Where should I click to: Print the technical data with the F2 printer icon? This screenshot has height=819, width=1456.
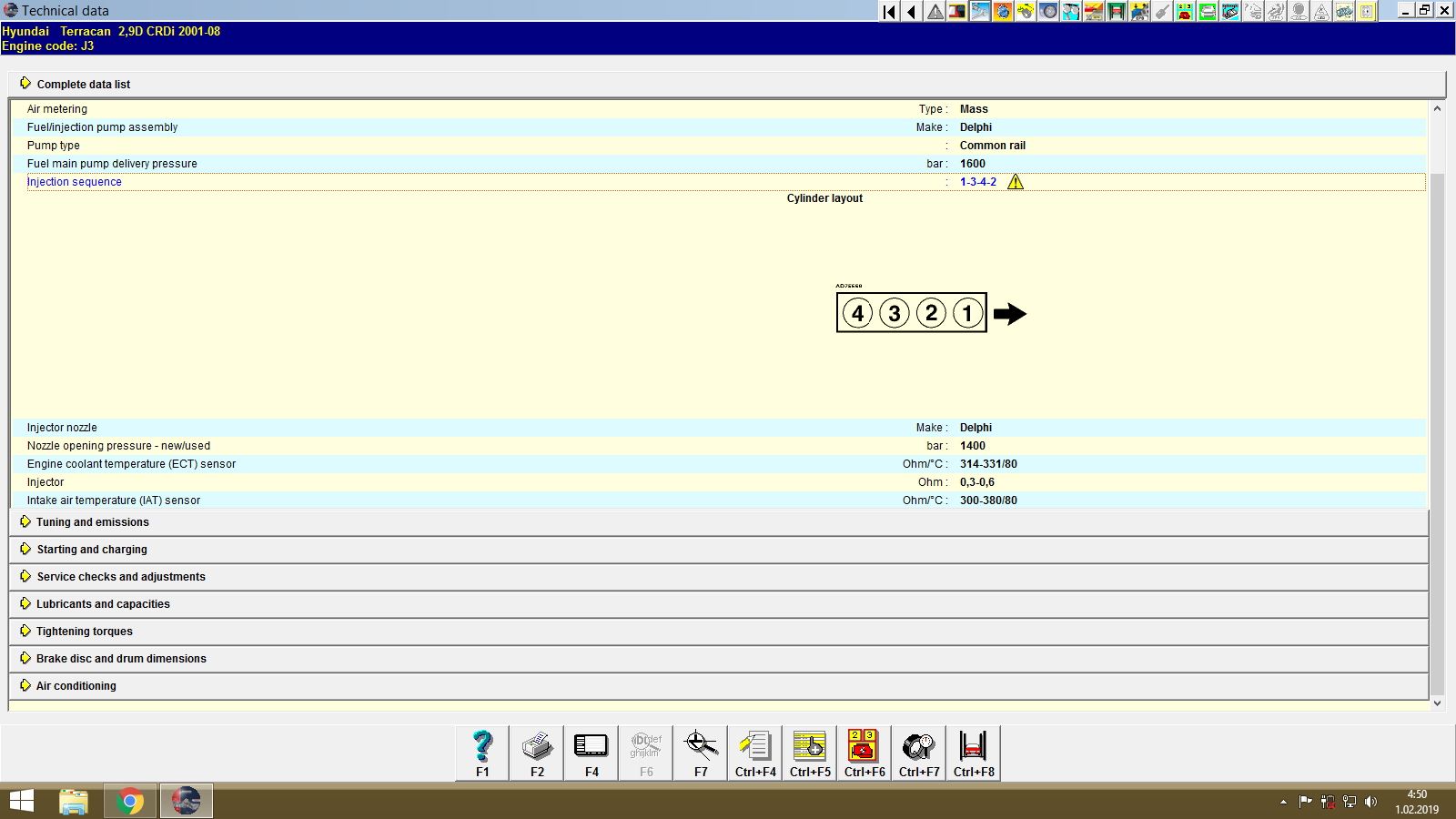click(x=536, y=746)
